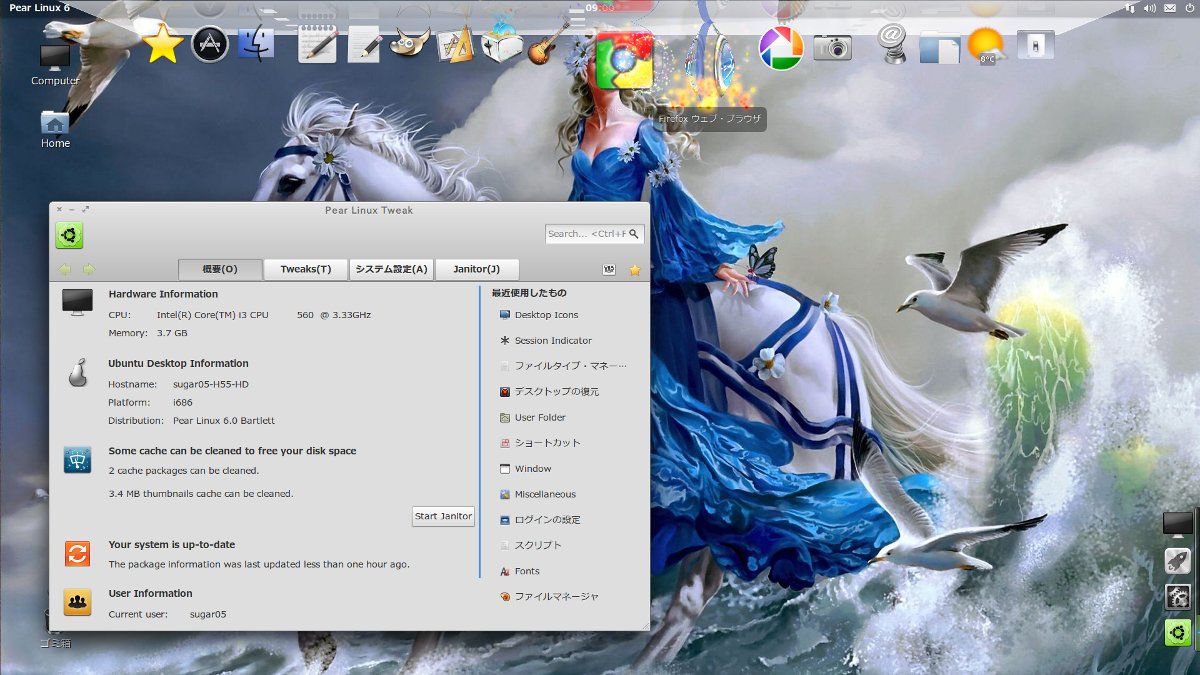Launch the App Store dock icon
Screen dimensions: 1200x675
(210, 44)
